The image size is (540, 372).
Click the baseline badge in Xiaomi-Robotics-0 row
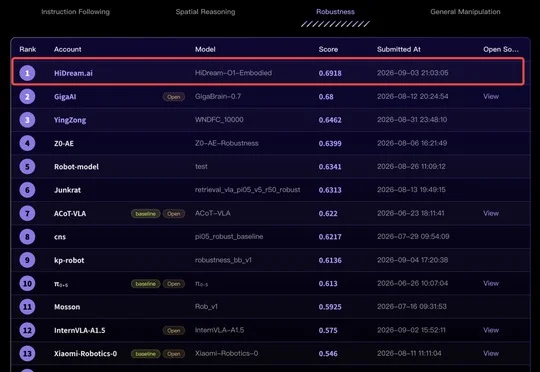coord(145,354)
